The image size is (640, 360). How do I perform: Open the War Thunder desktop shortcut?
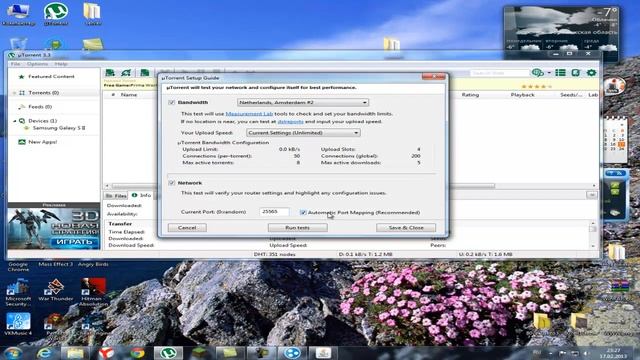pyautogui.click(x=56, y=291)
